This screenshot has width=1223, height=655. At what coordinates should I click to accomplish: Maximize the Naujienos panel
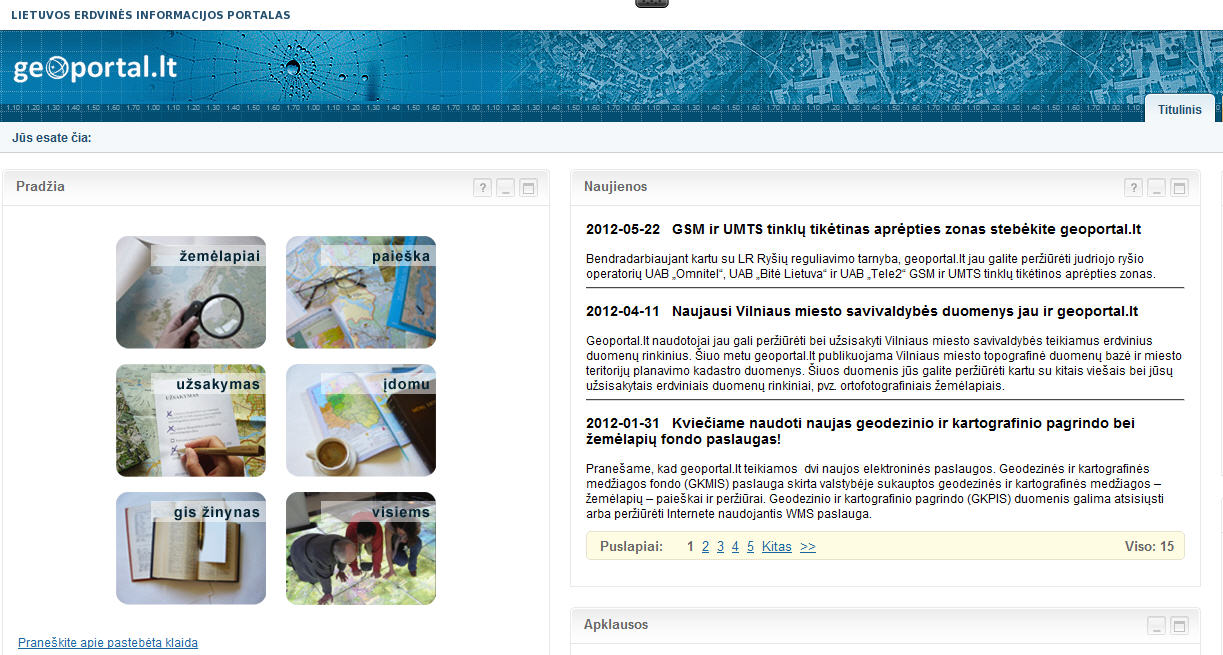click(1180, 187)
